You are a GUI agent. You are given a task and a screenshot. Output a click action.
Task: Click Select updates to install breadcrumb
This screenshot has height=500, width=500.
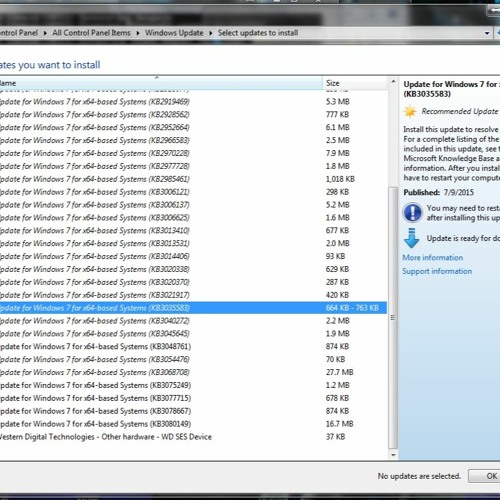click(x=258, y=33)
